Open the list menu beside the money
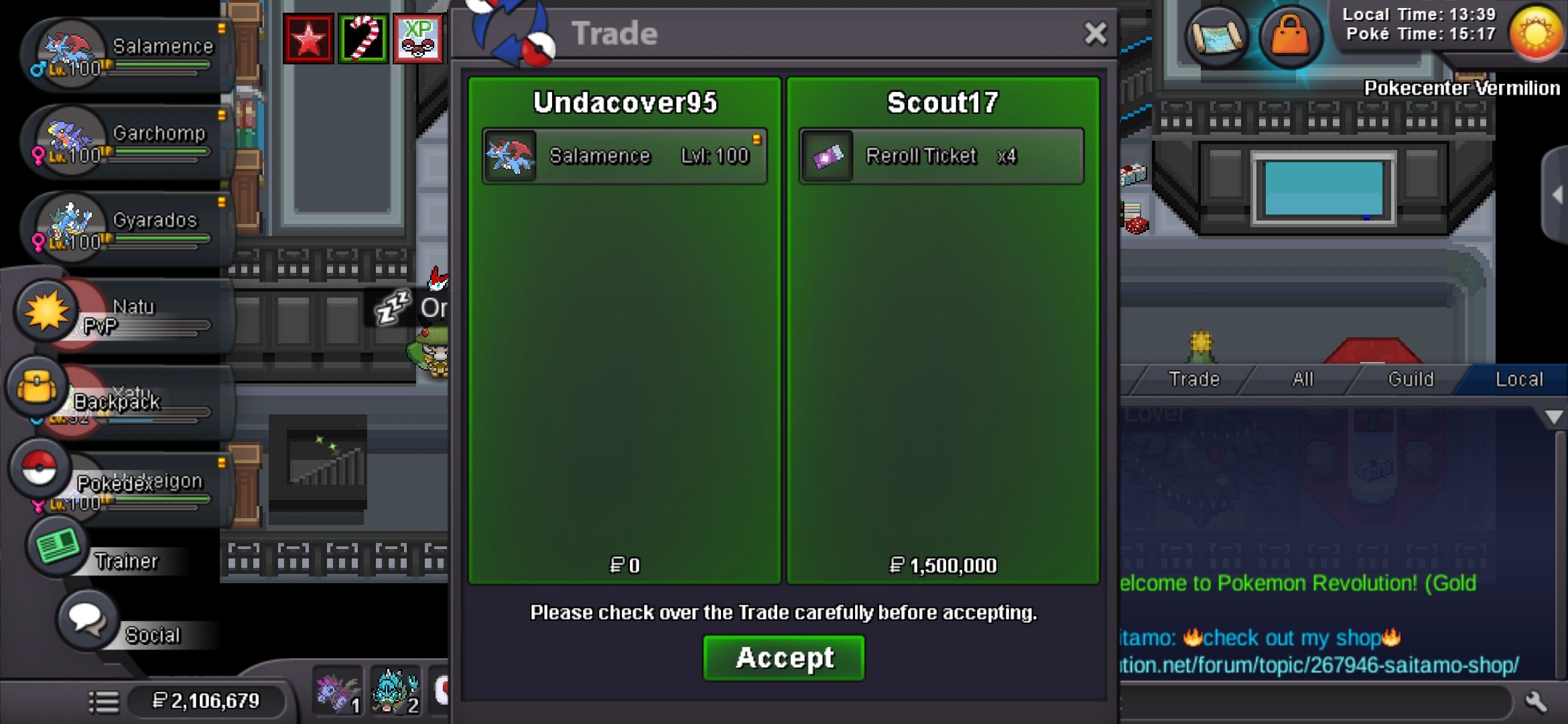Screen dimensions: 1568x724 pos(104,702)
